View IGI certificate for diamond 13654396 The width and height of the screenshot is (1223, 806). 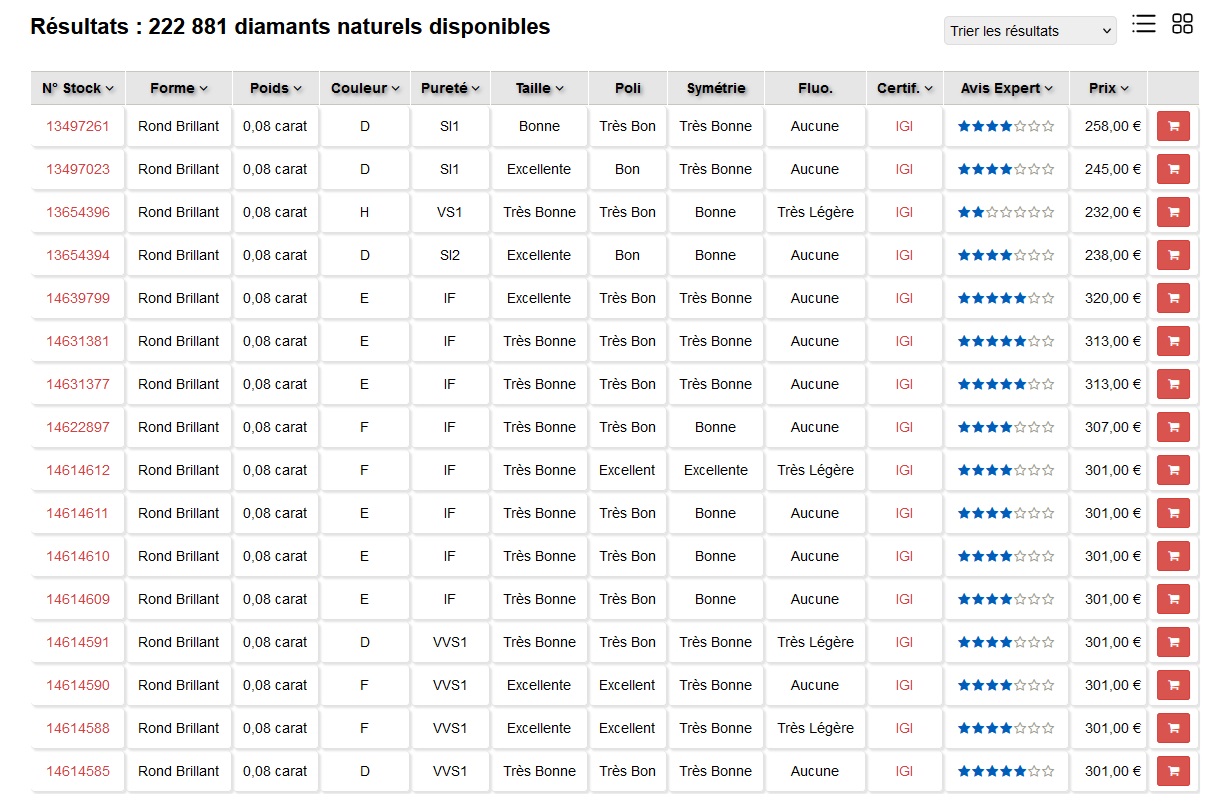[903, 212]
